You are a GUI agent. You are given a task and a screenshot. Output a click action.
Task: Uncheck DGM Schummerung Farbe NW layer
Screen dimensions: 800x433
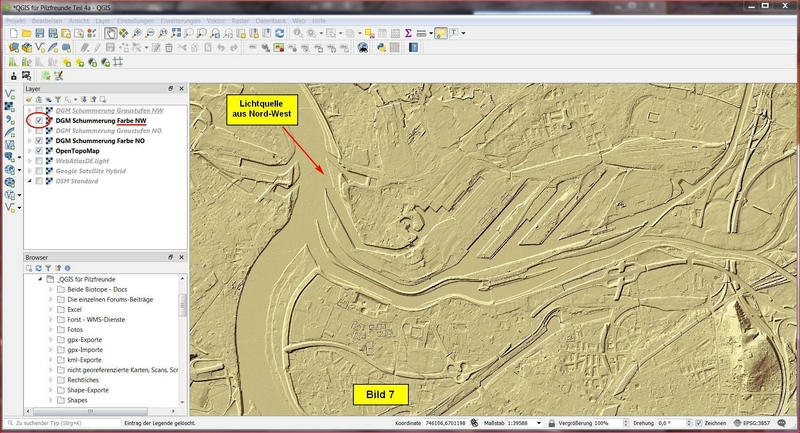[x=39, y=120]
